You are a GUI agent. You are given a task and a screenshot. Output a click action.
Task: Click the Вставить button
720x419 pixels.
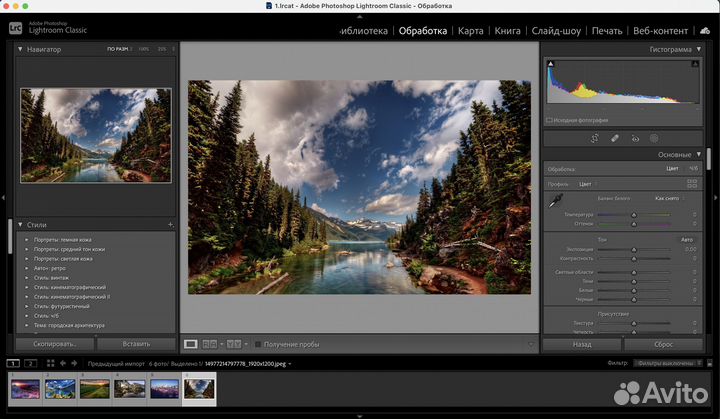tap(136, 344)
